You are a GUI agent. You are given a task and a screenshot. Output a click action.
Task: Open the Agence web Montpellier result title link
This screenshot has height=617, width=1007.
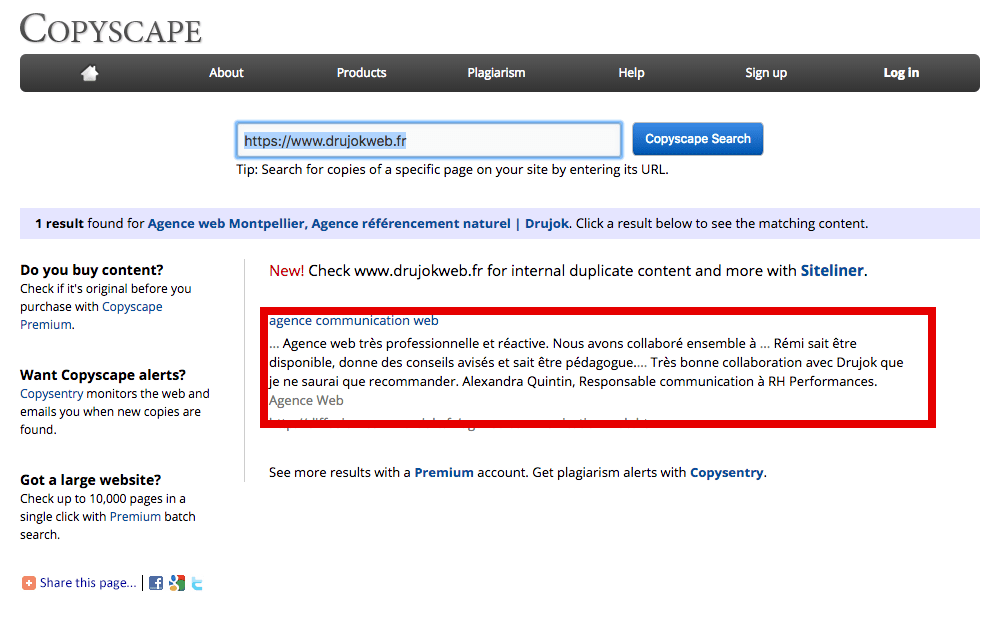coord(358,223)
